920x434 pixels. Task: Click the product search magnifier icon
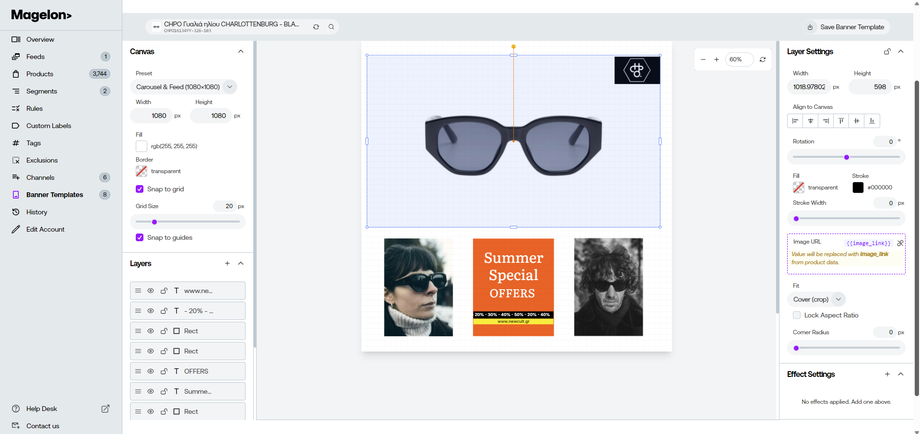pyautogui.click(x=332, y=27)
